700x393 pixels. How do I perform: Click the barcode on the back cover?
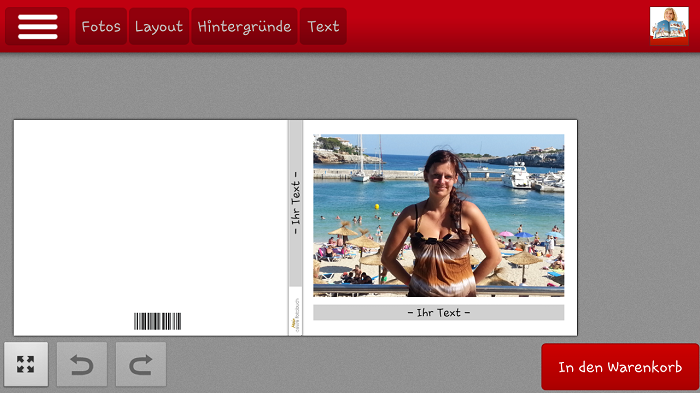(158, 321)
